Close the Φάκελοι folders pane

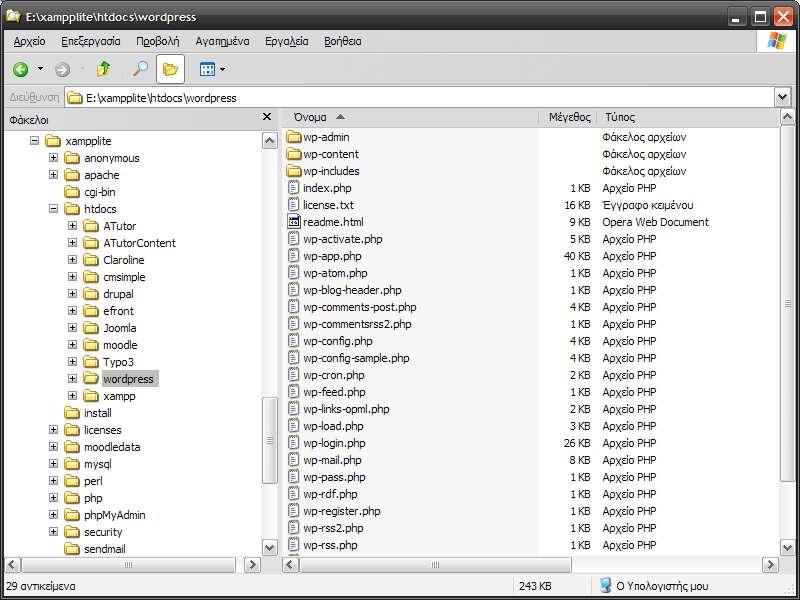[267, 117]
